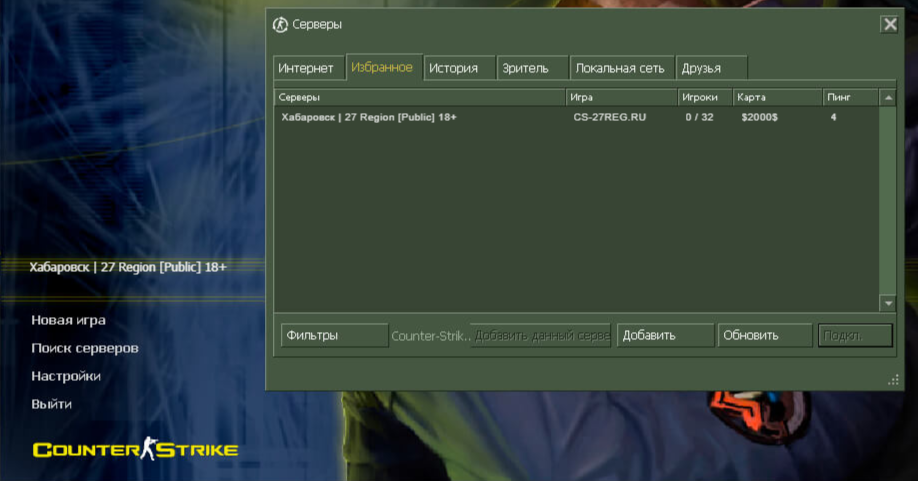Close the Серверы window
Image resolution: width=918 pixels, height=481 pixels.
890,24
